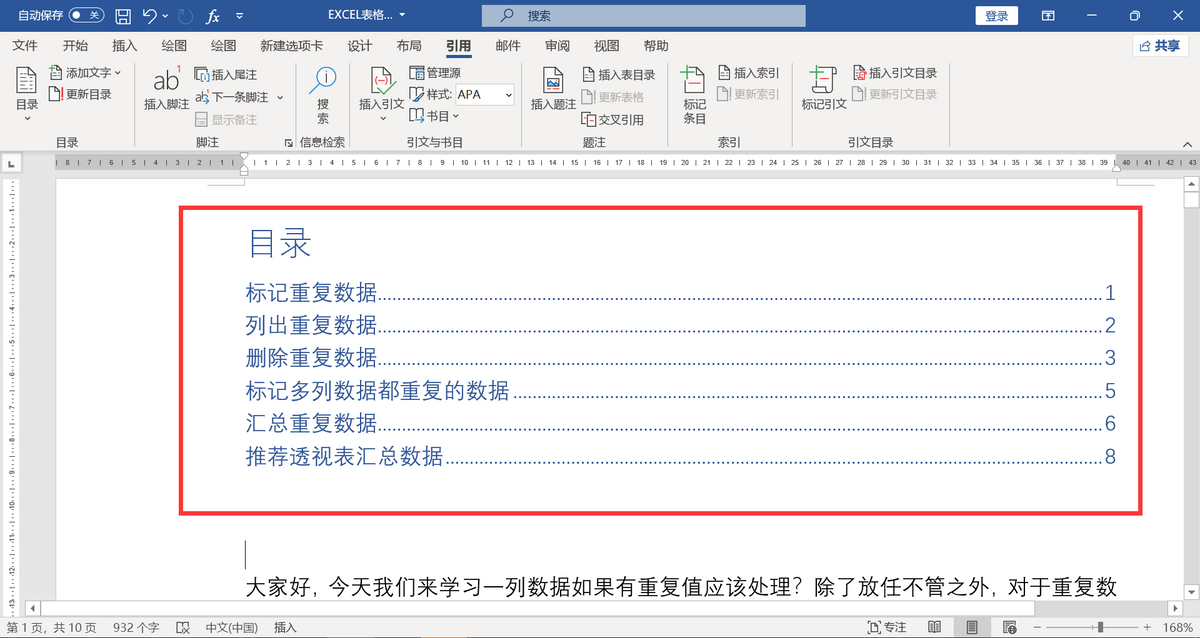1200x638 pixels.
Task: Toggle the AutoSave switch
Action: tap(86, 16)
